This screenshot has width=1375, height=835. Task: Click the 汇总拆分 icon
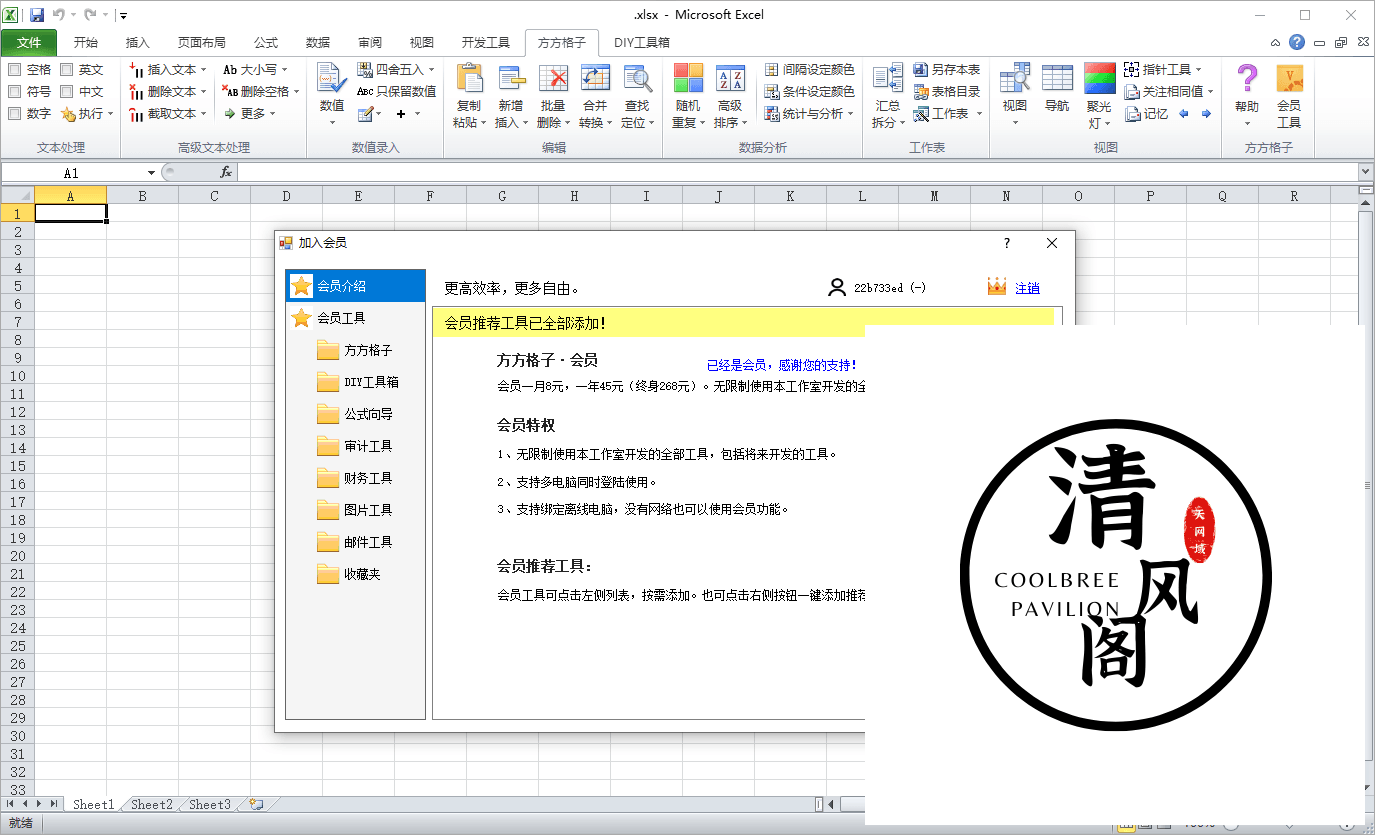point(886,79)
